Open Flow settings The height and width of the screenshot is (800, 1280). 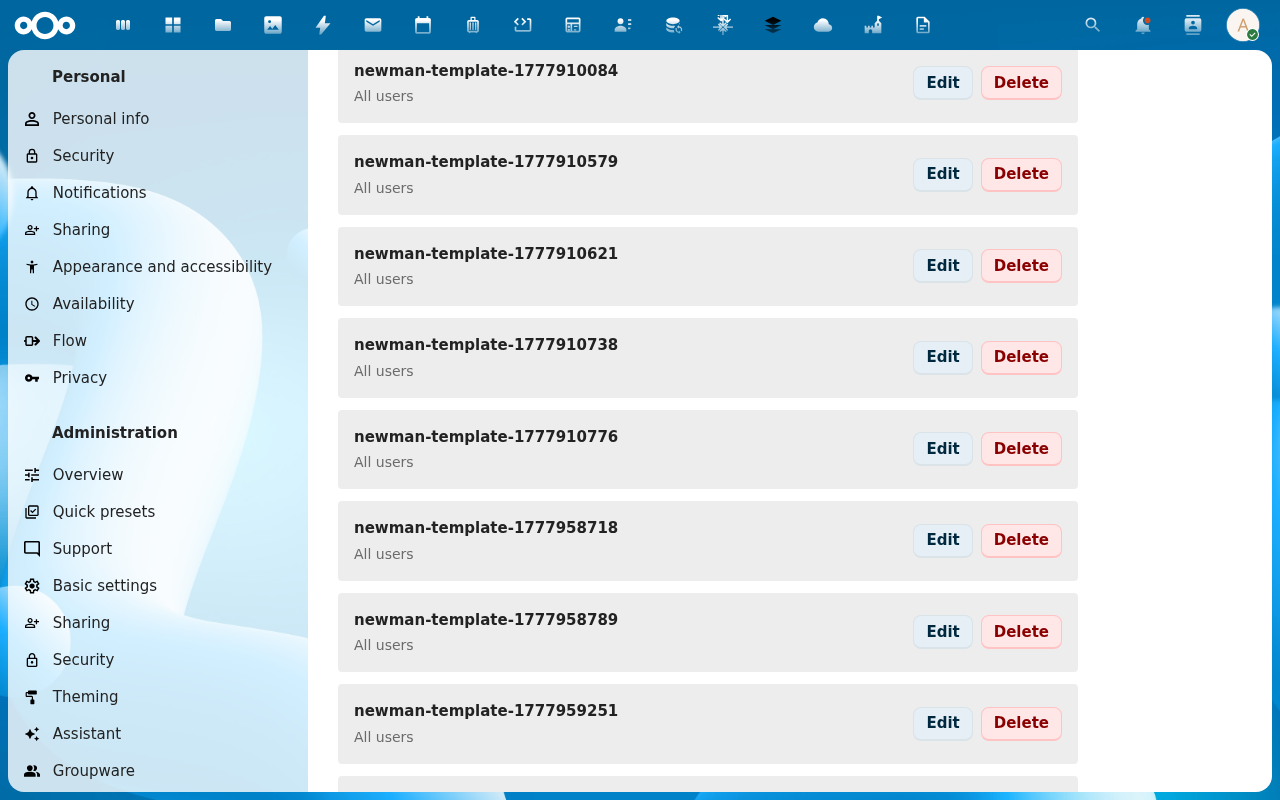click(158, 341)
